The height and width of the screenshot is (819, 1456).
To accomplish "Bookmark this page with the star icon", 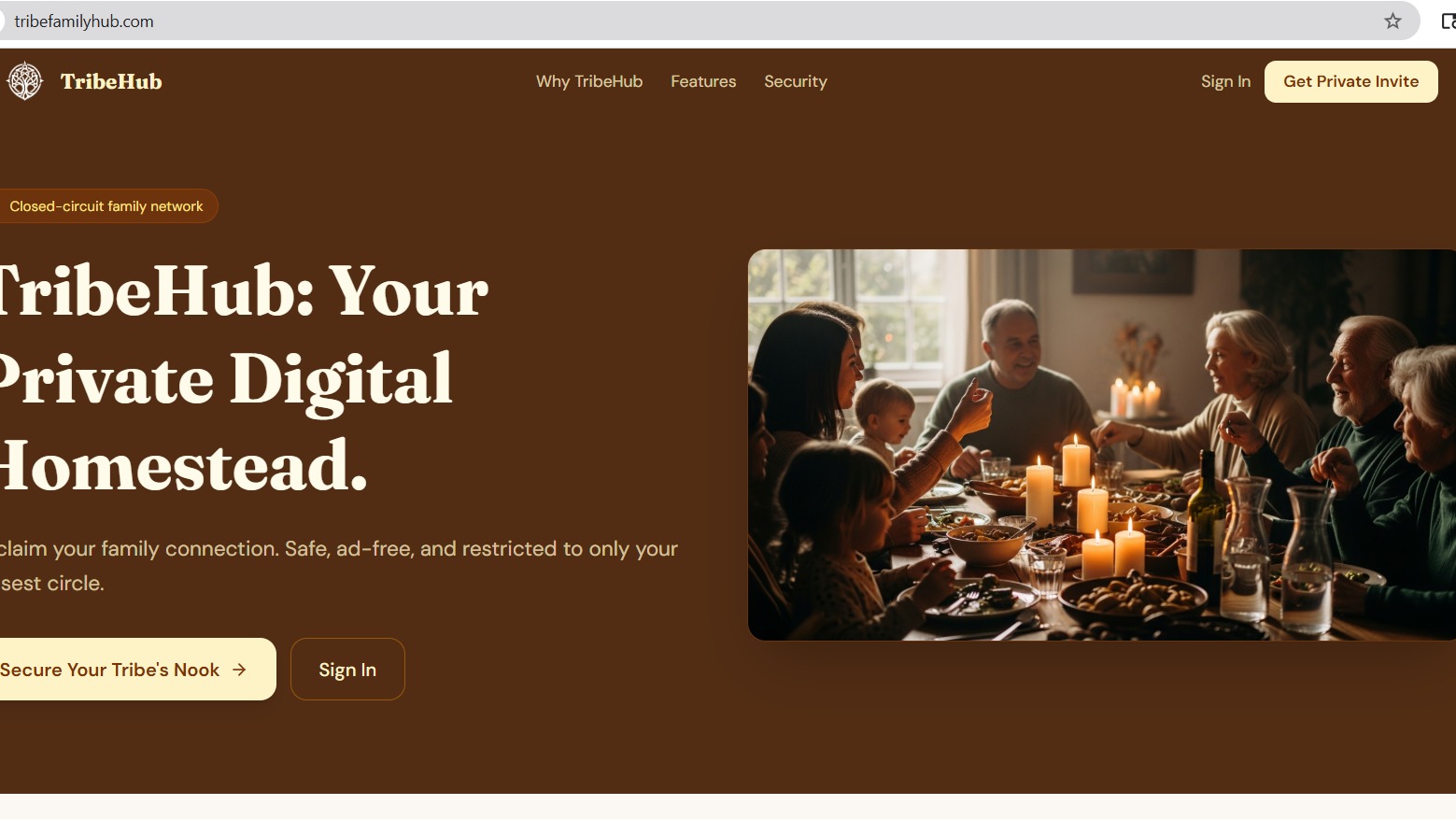I will (1392, 21).
